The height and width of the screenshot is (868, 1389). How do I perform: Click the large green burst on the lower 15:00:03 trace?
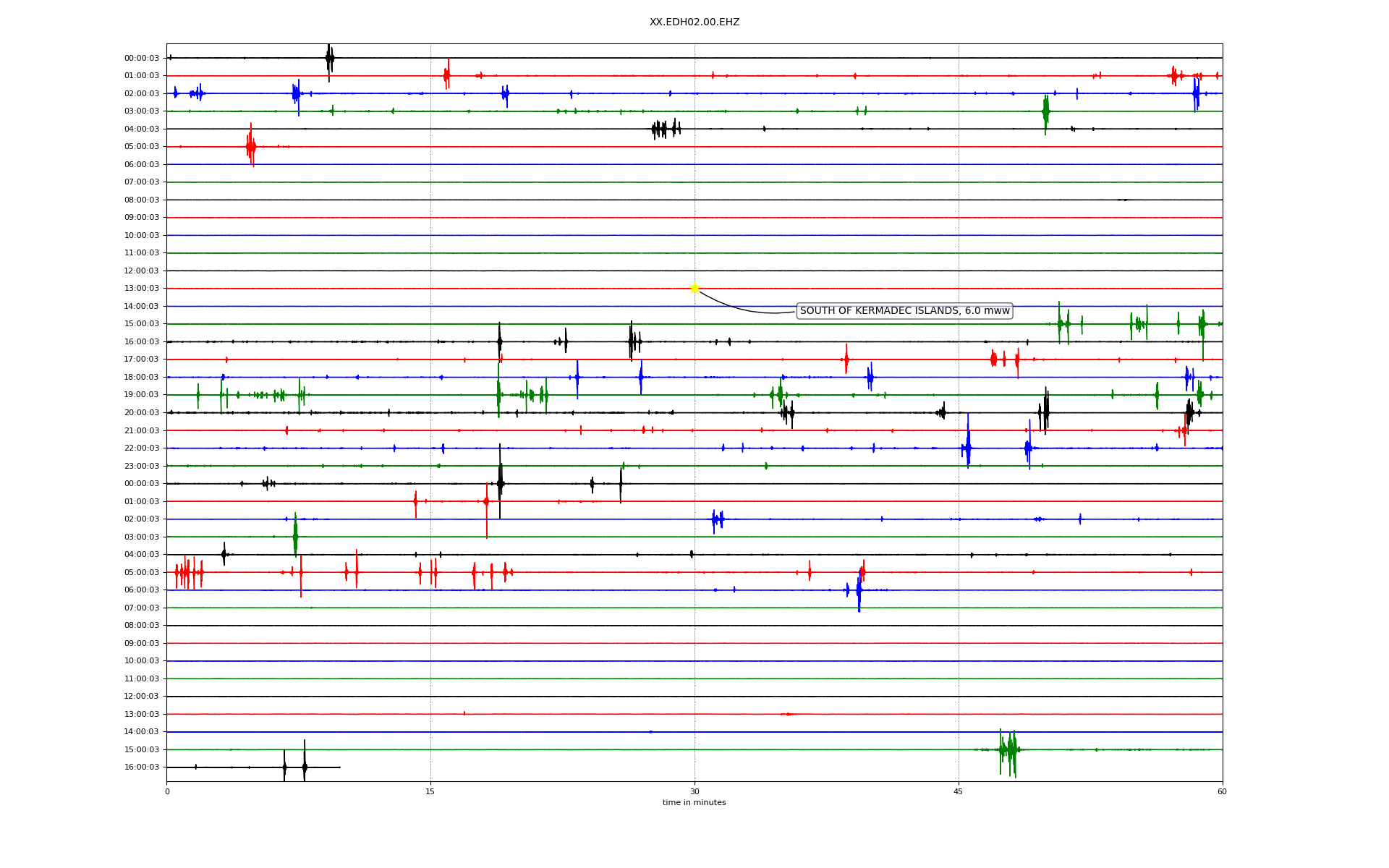tap(1009, 750)
